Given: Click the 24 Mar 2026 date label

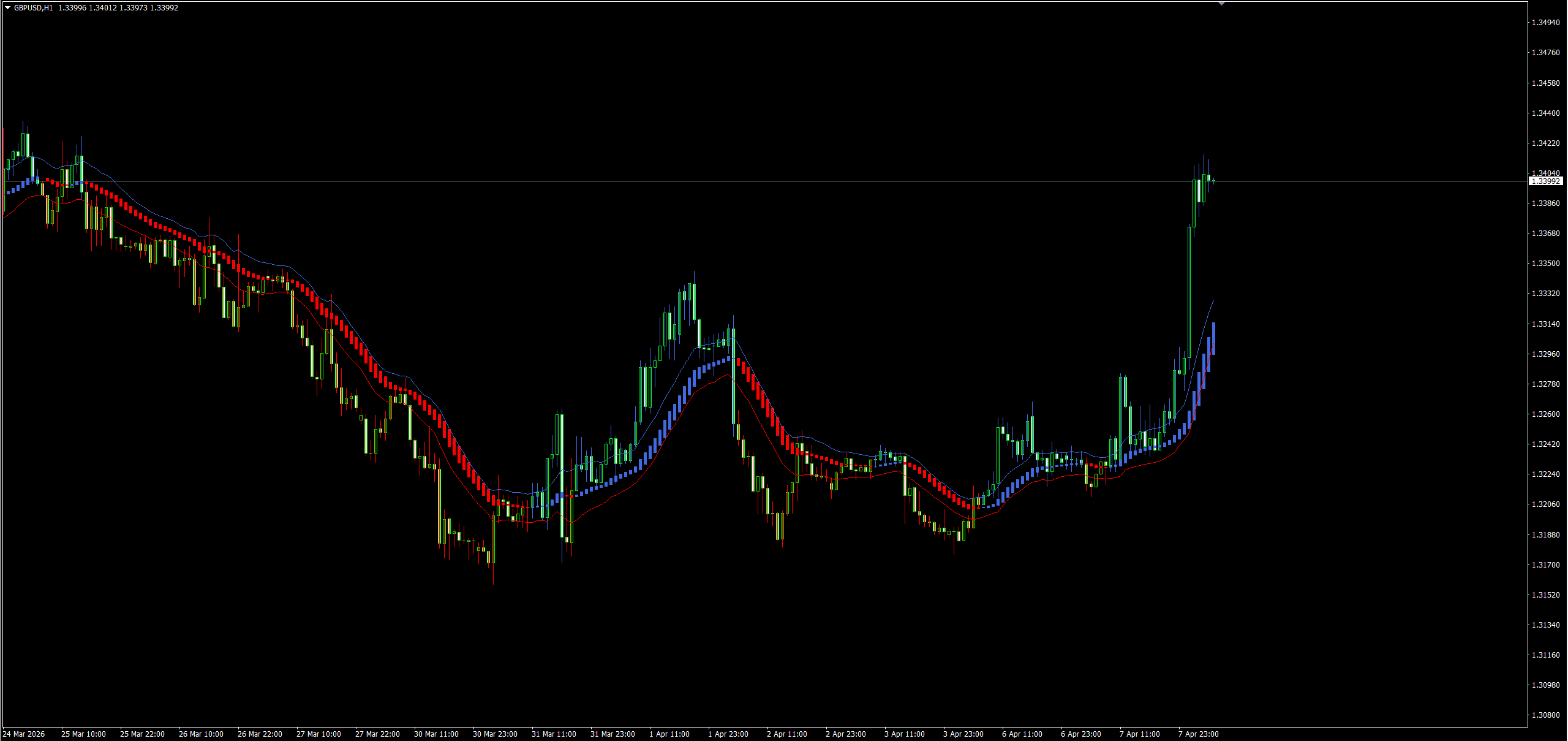Looking at the screenshot, I should tap(24, 734).
